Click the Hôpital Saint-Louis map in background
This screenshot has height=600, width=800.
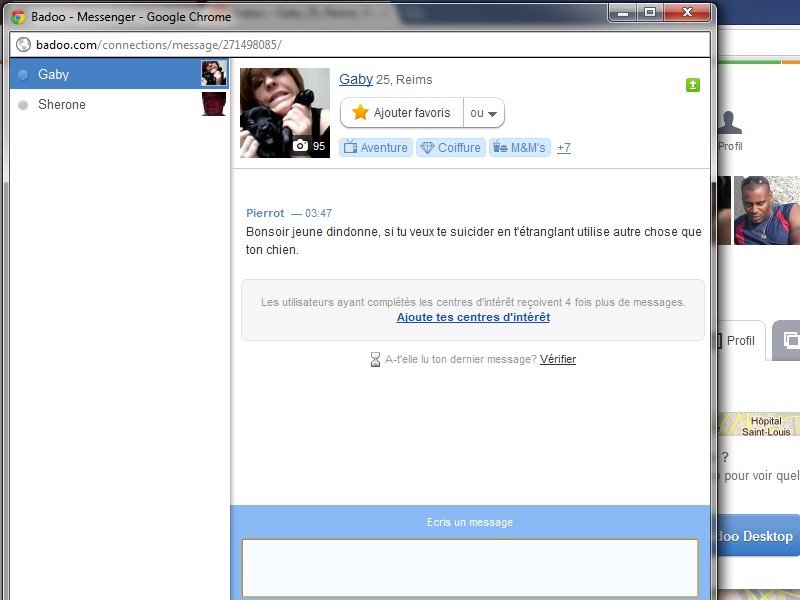[x=759, y=424]
